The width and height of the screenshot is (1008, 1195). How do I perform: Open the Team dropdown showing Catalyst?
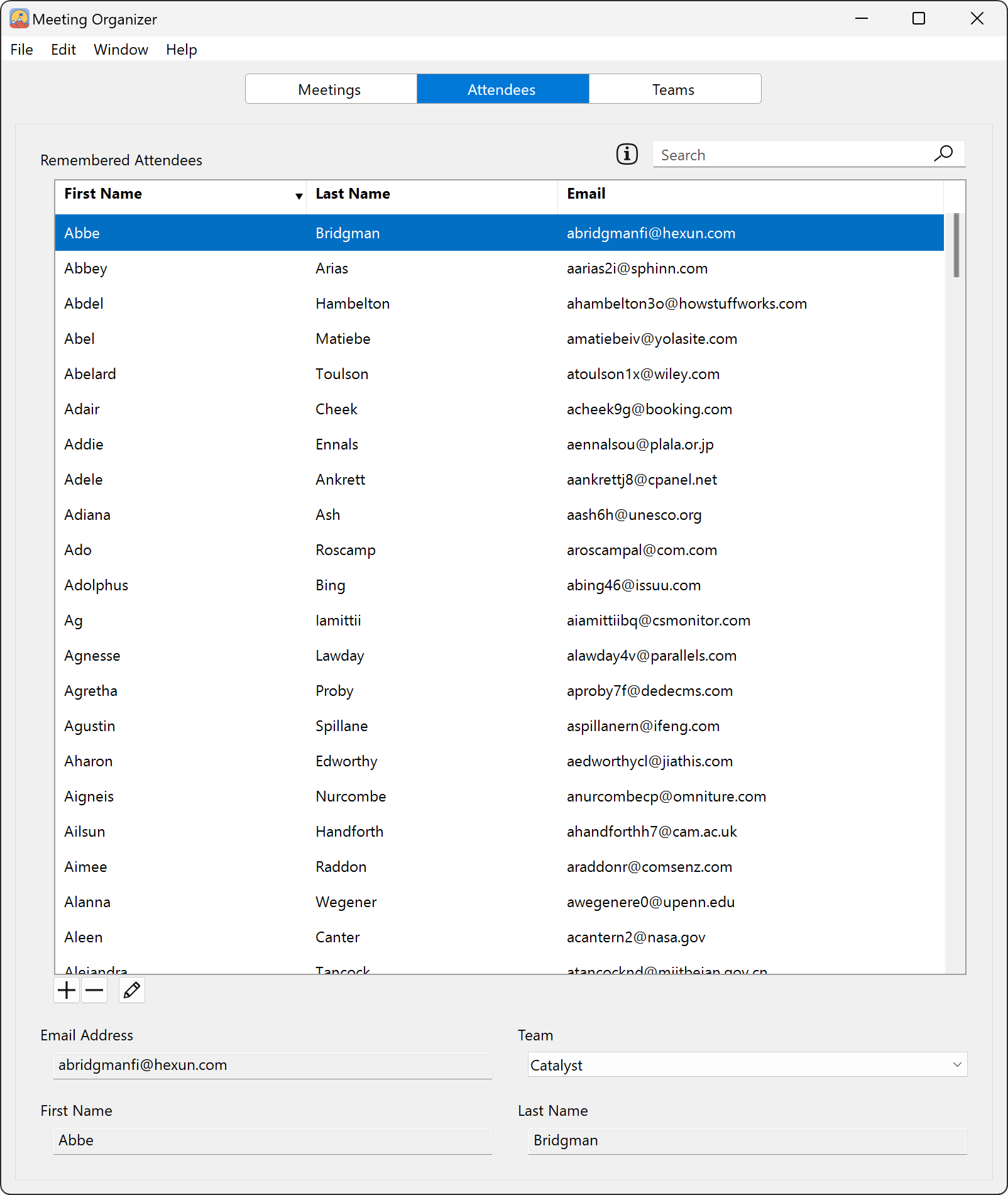[x=747, y=1065]
